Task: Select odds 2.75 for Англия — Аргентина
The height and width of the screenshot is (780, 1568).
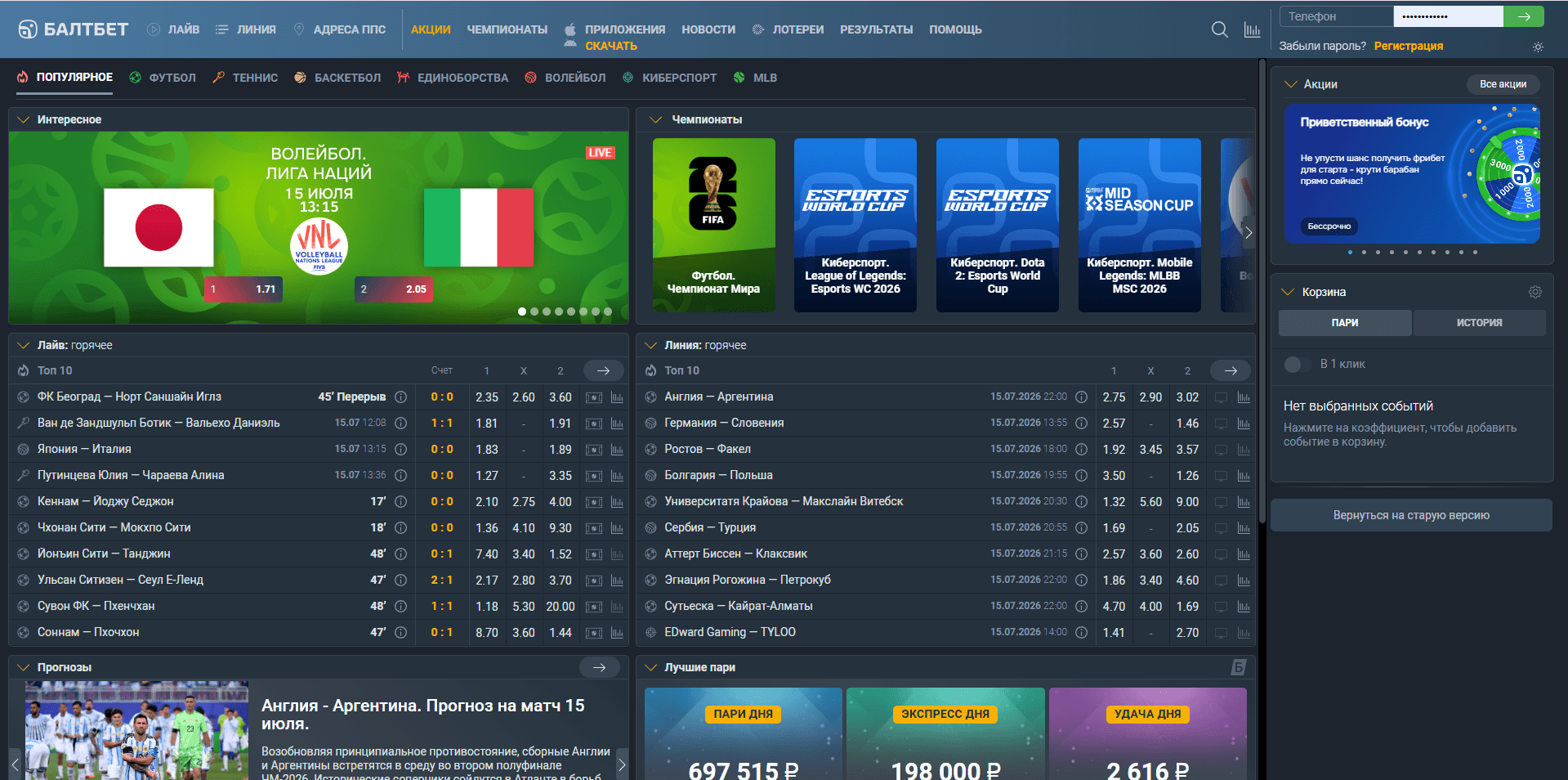Action: (x=1114, y=397)
